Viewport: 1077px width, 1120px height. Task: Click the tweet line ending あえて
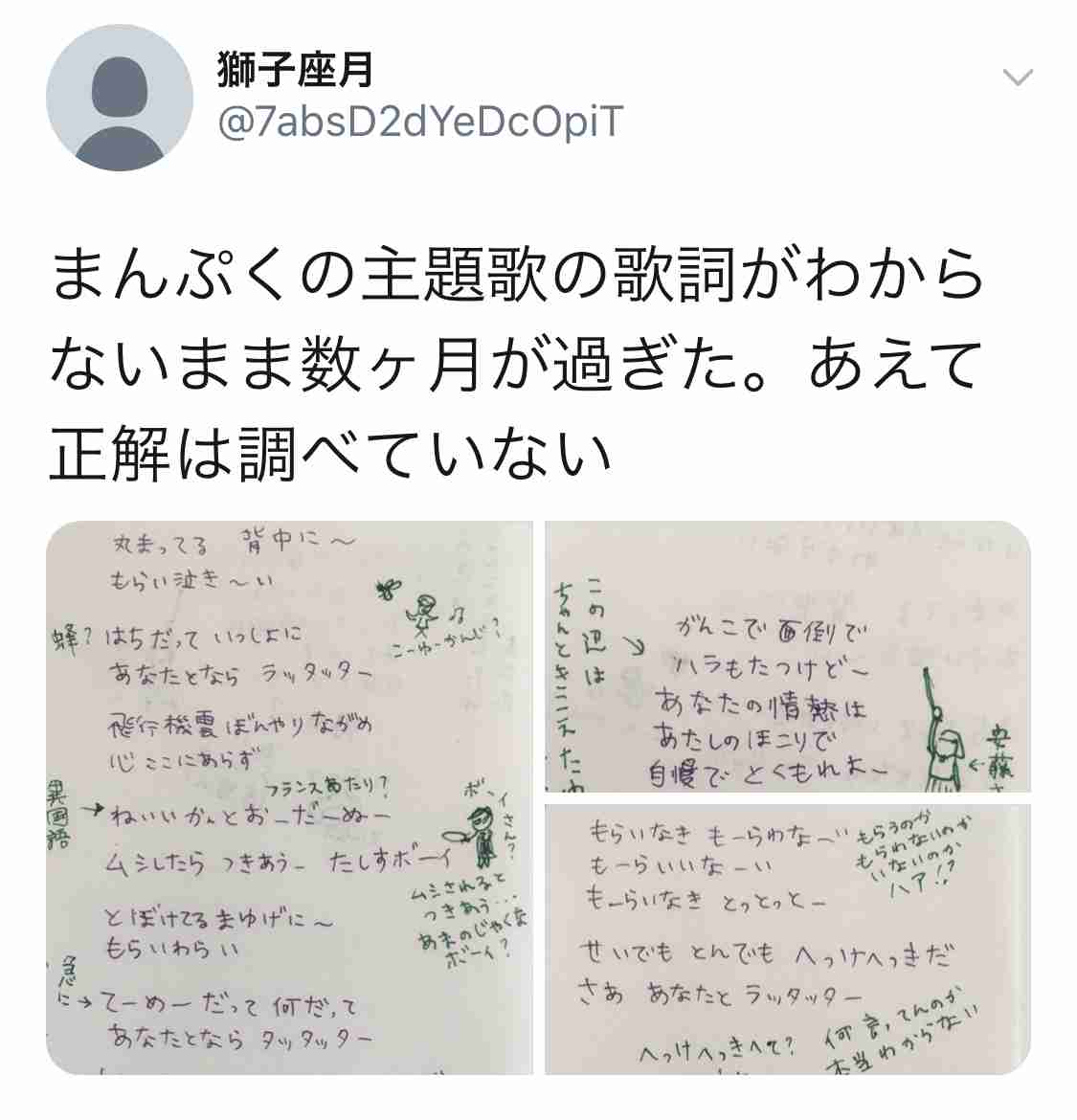516,365
